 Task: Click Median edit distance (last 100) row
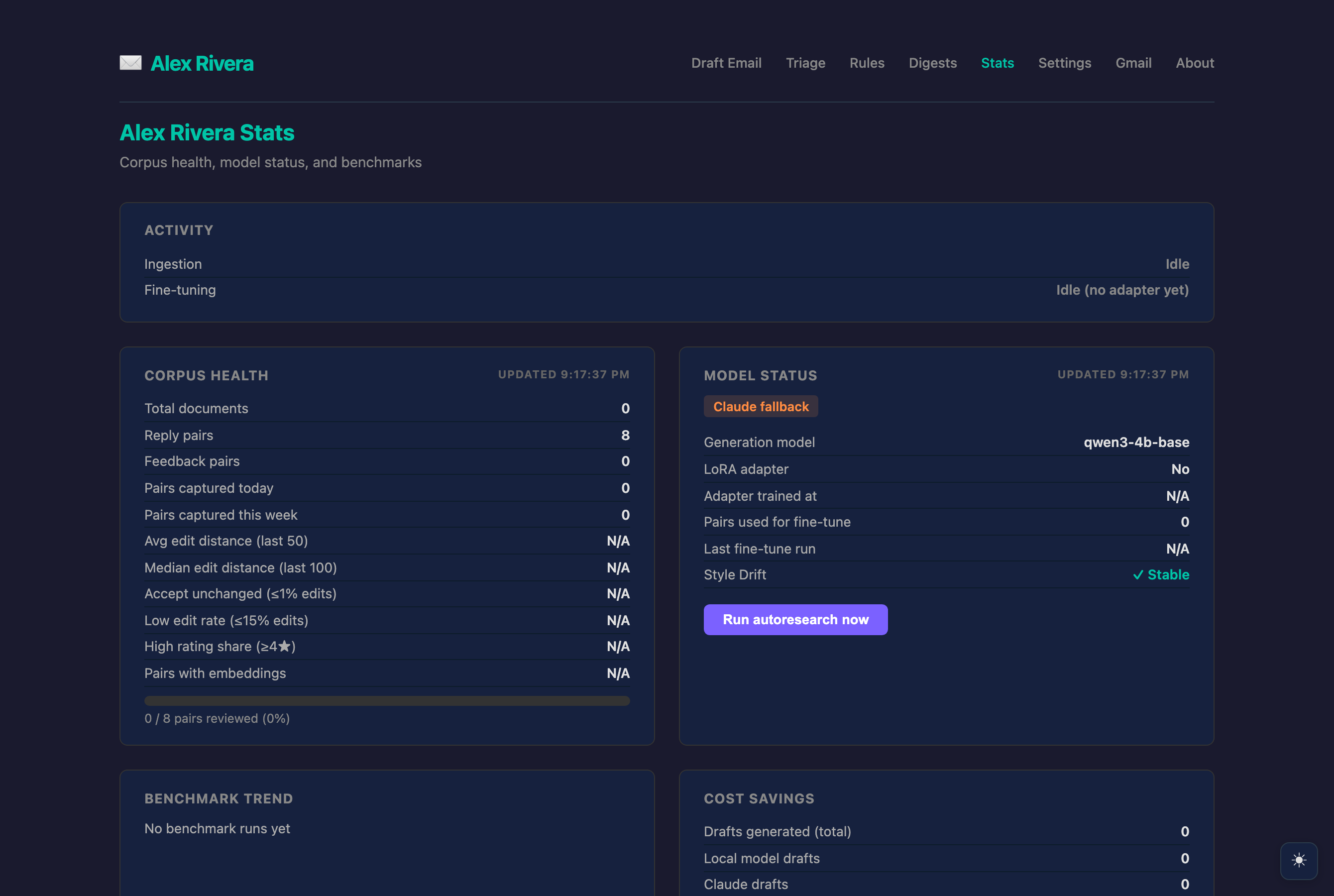pos(387,567)
